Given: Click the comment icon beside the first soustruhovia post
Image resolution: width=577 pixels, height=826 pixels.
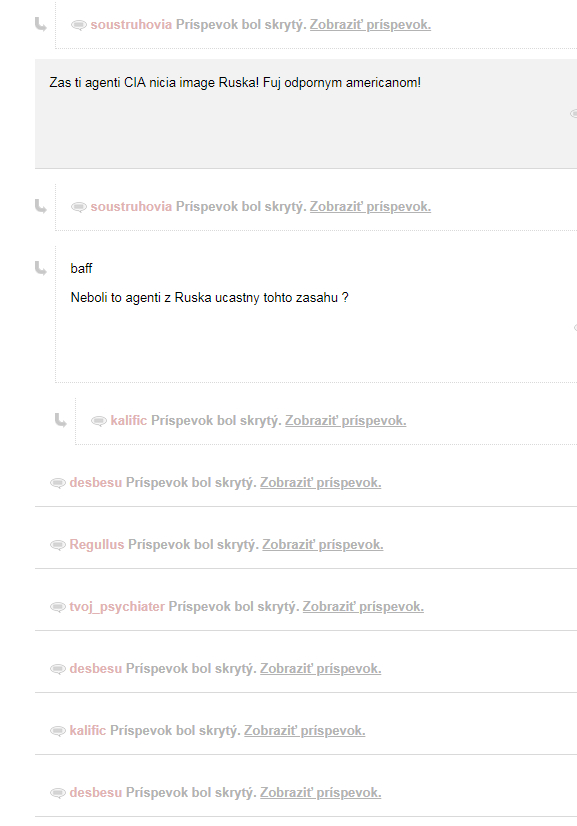Looking at the screenshot, I should point(79,25).
